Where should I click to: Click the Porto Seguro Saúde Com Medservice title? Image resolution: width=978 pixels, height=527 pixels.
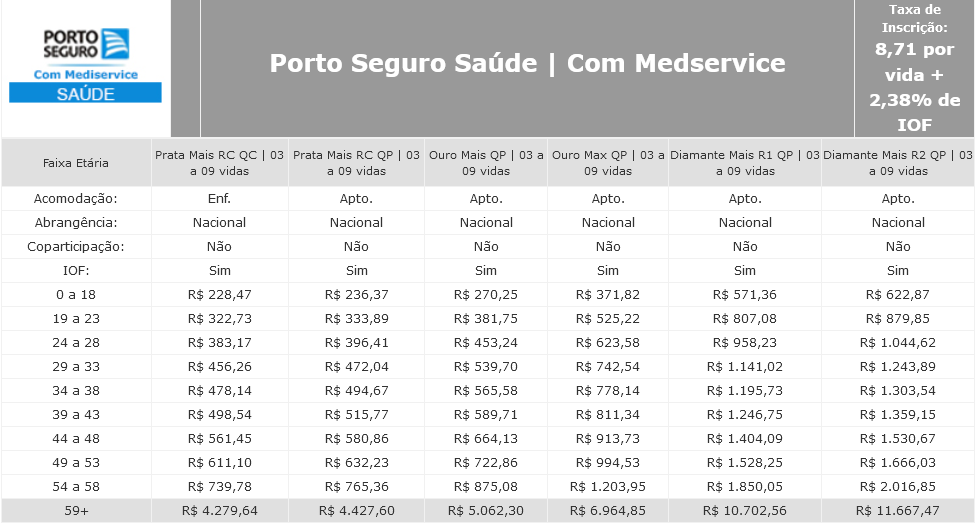[x=527, y=64]
